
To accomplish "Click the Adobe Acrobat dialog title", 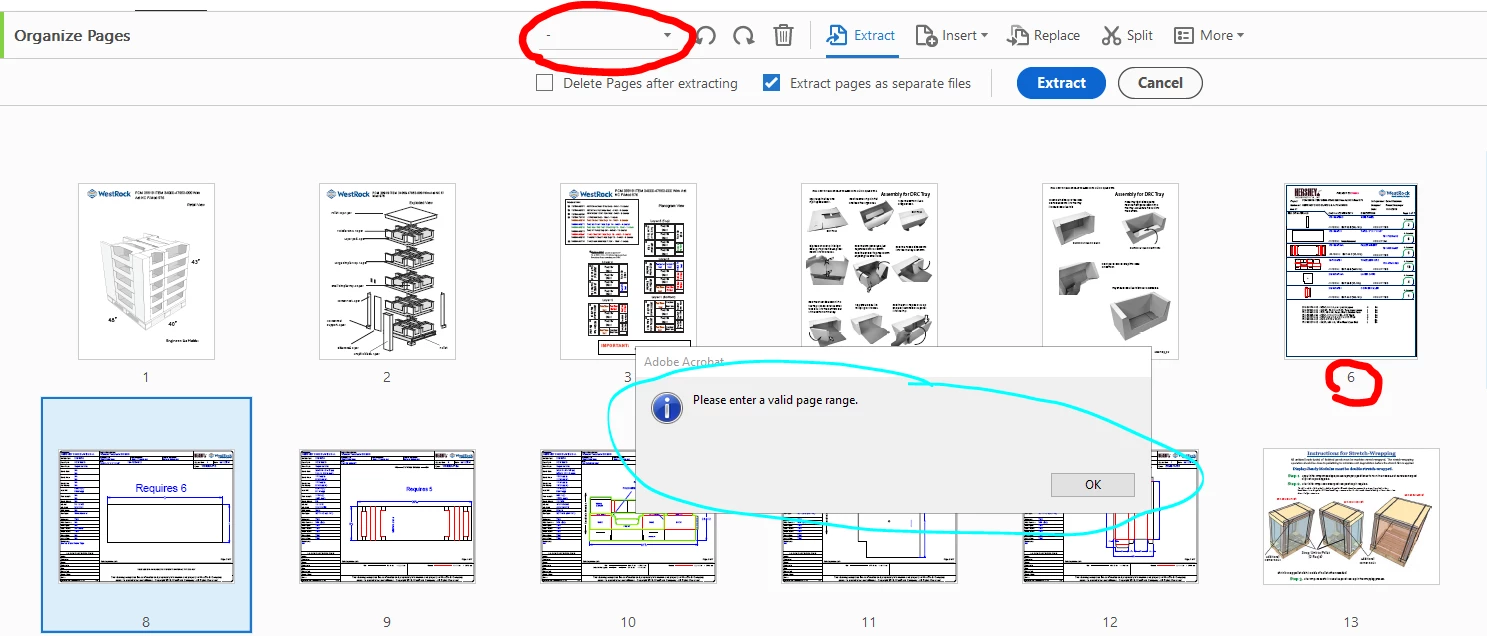I will [685, 362].
